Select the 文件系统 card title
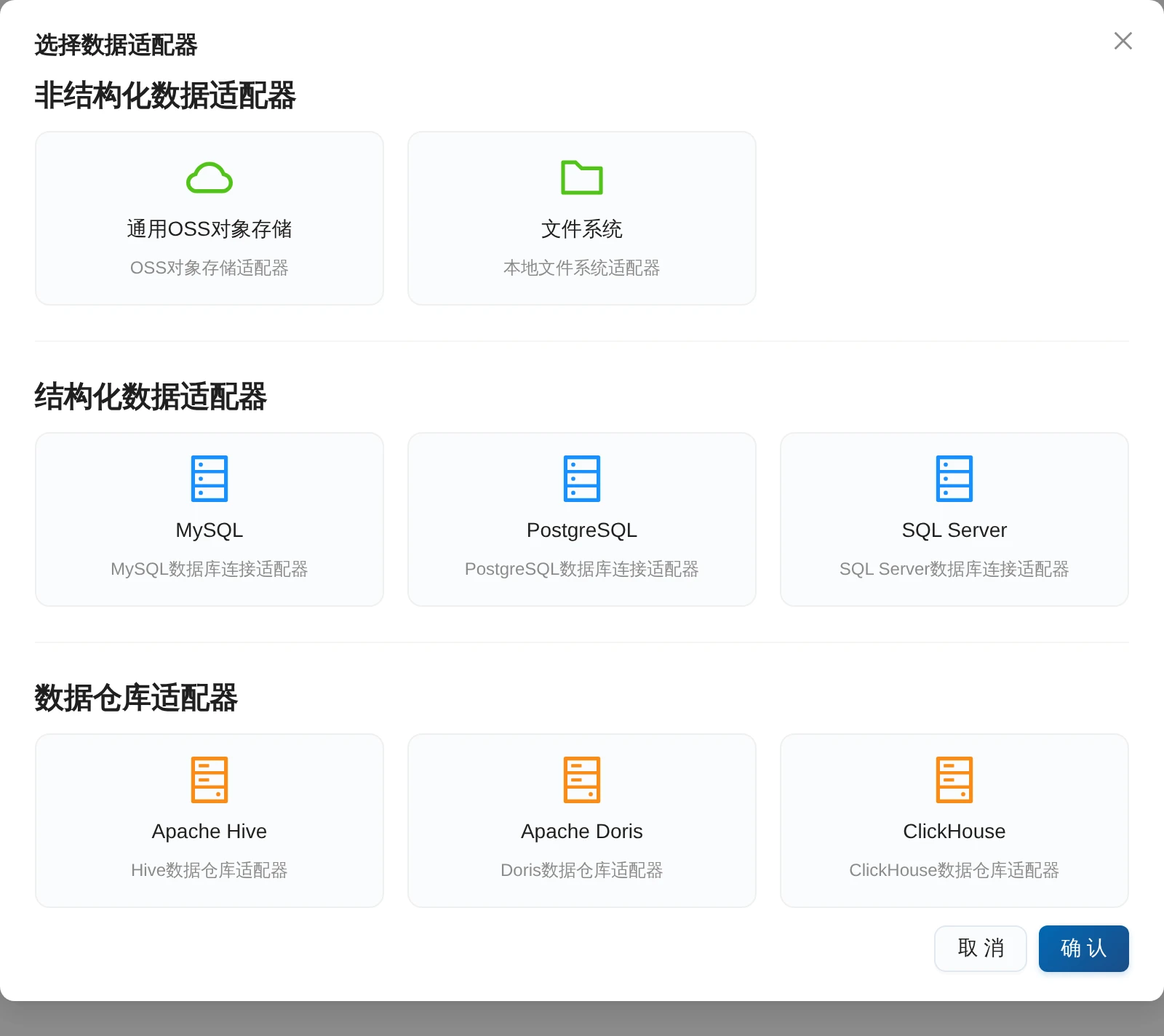The image size is (1164, 1036). (582, 229)
